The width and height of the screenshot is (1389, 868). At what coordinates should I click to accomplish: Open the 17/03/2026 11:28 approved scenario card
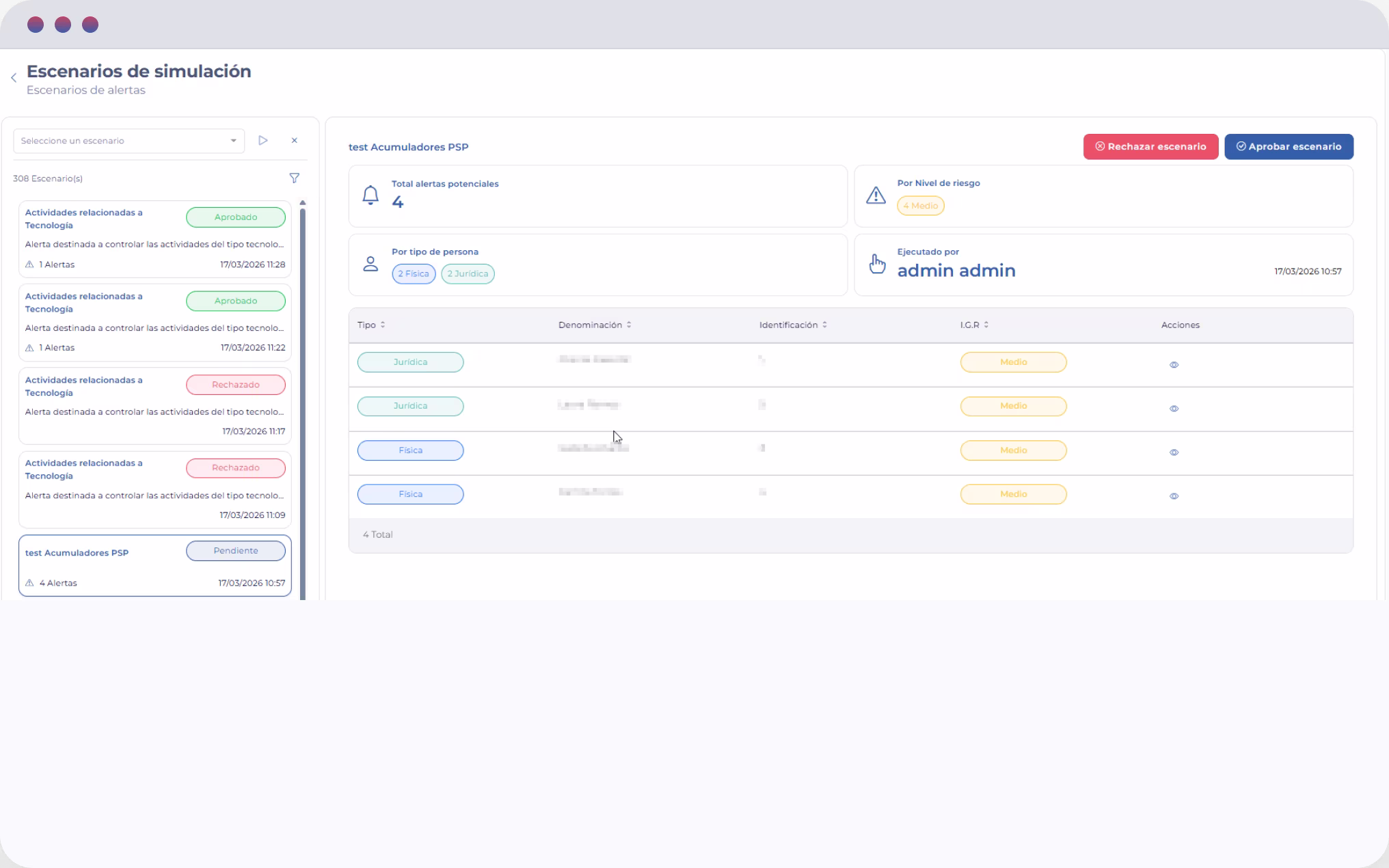click(x=155, y=239)
